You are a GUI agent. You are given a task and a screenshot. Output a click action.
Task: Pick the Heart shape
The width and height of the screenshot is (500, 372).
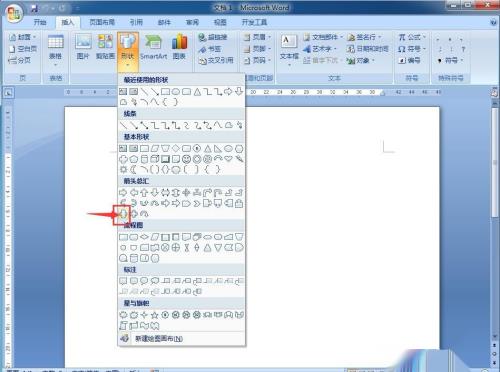(228, 159)
